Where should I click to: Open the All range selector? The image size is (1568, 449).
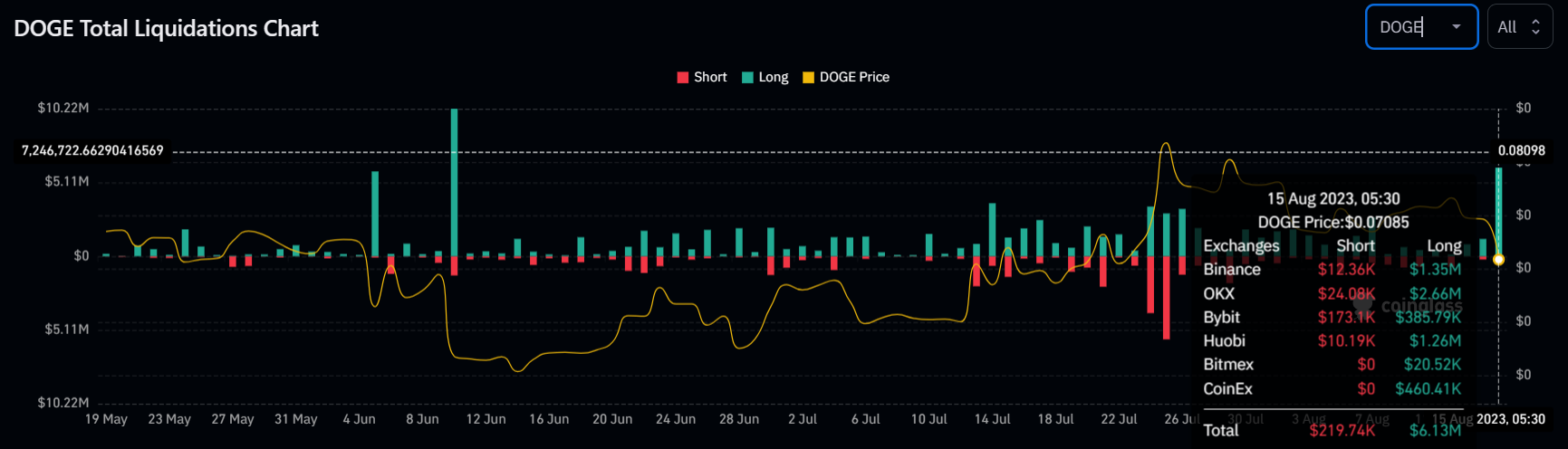pos(1520,27)
